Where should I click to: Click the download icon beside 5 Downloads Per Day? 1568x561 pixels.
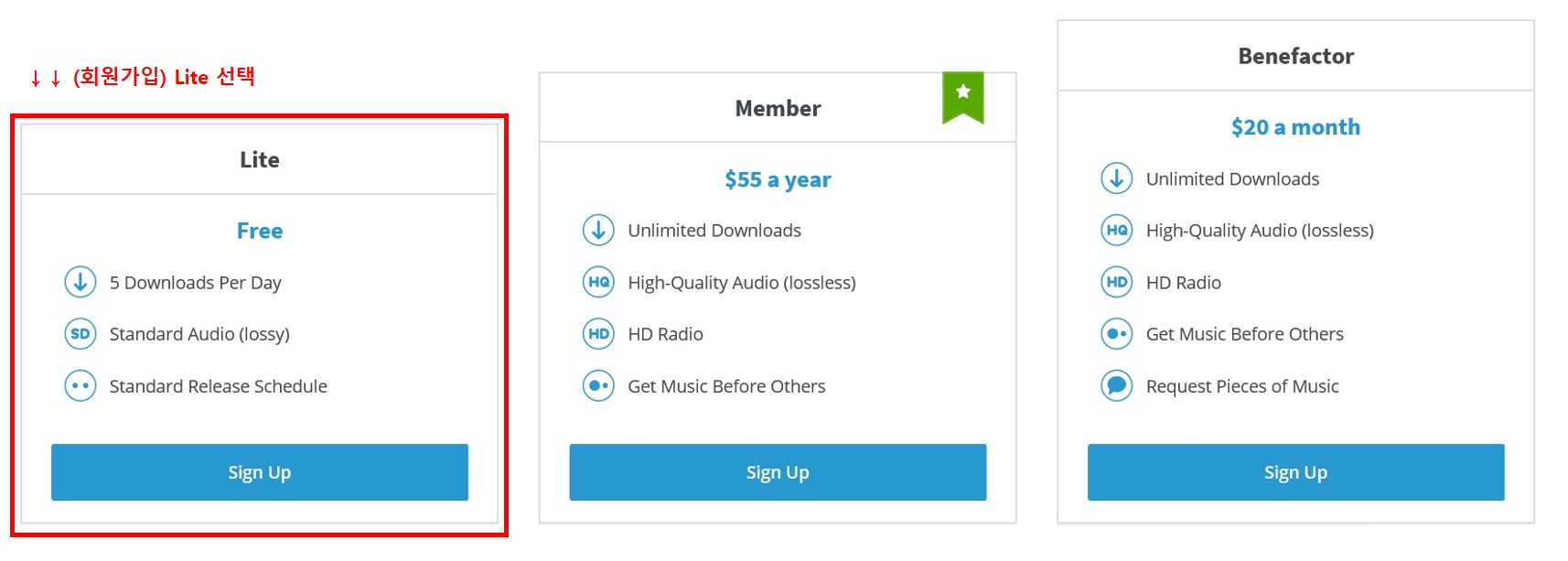(x=81, y=282)
